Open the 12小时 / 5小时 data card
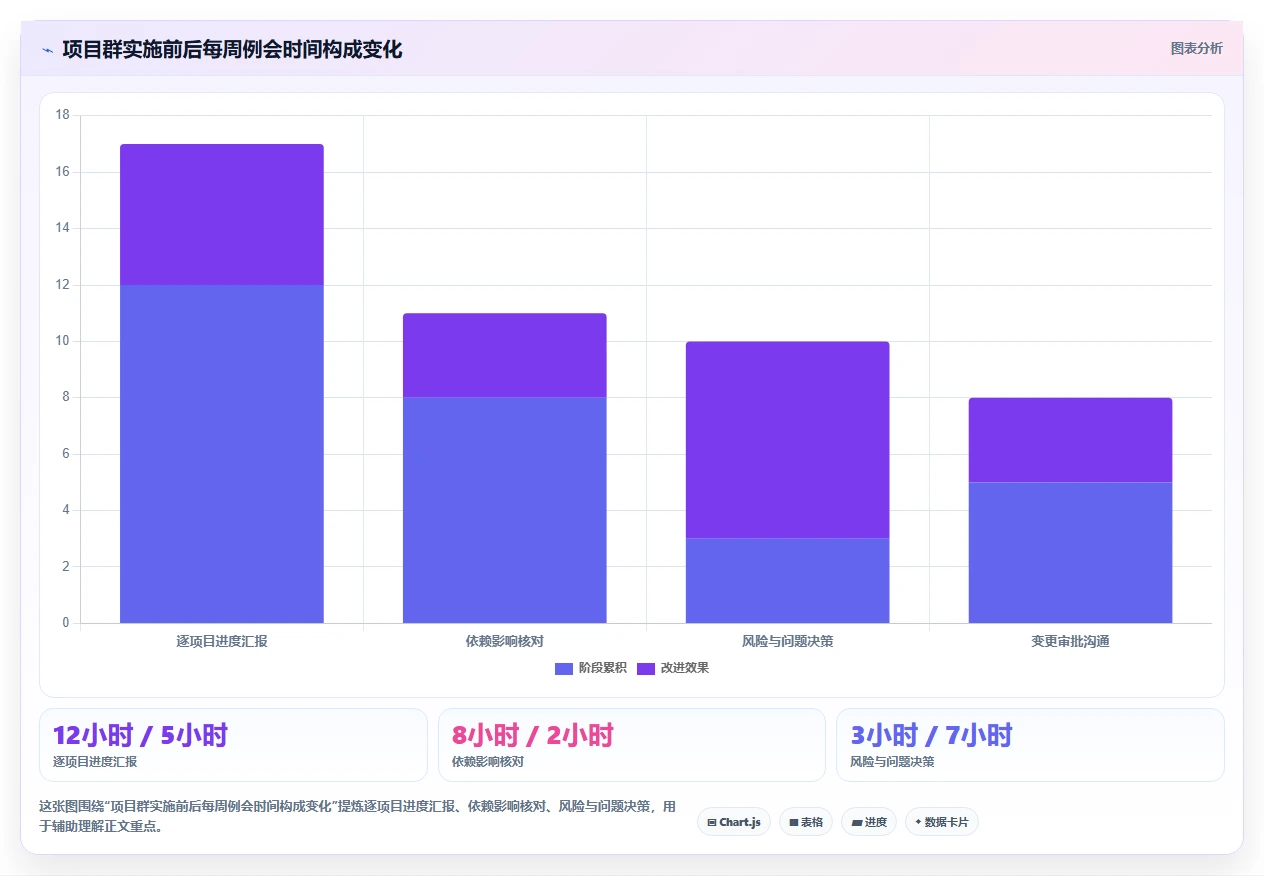Viewport: 1264px width, 876px height. click(233, 745)
